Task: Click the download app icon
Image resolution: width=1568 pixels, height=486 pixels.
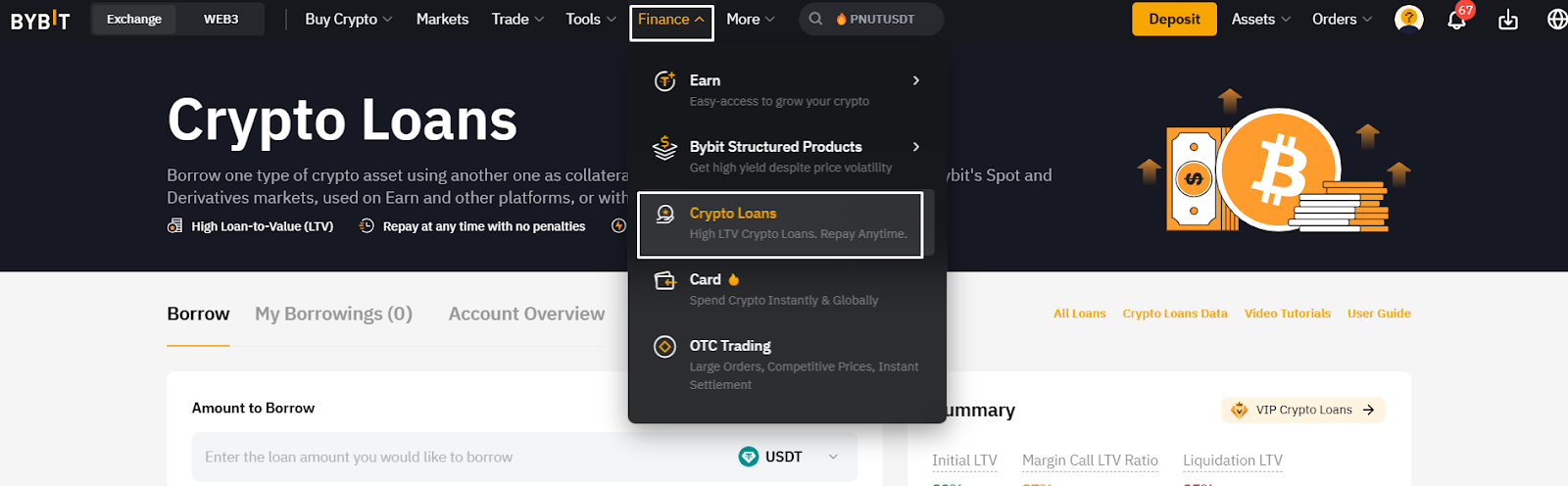Action: tap(1508, 20)
